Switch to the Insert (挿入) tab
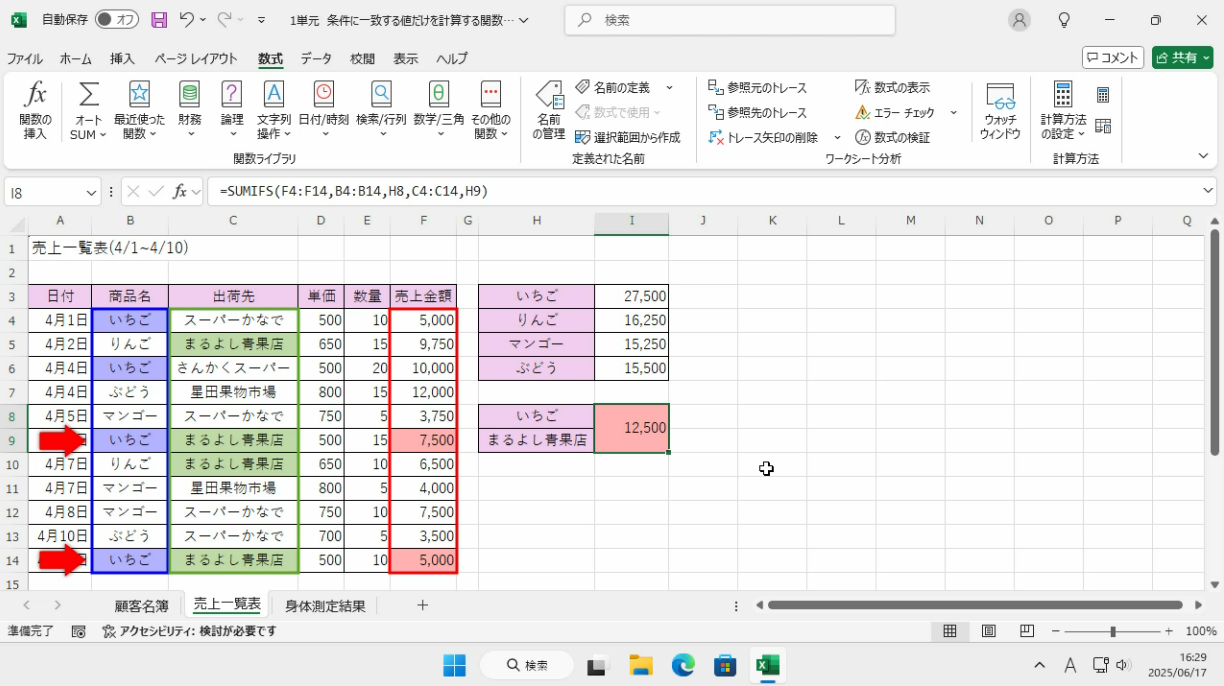 click(122, 58)
